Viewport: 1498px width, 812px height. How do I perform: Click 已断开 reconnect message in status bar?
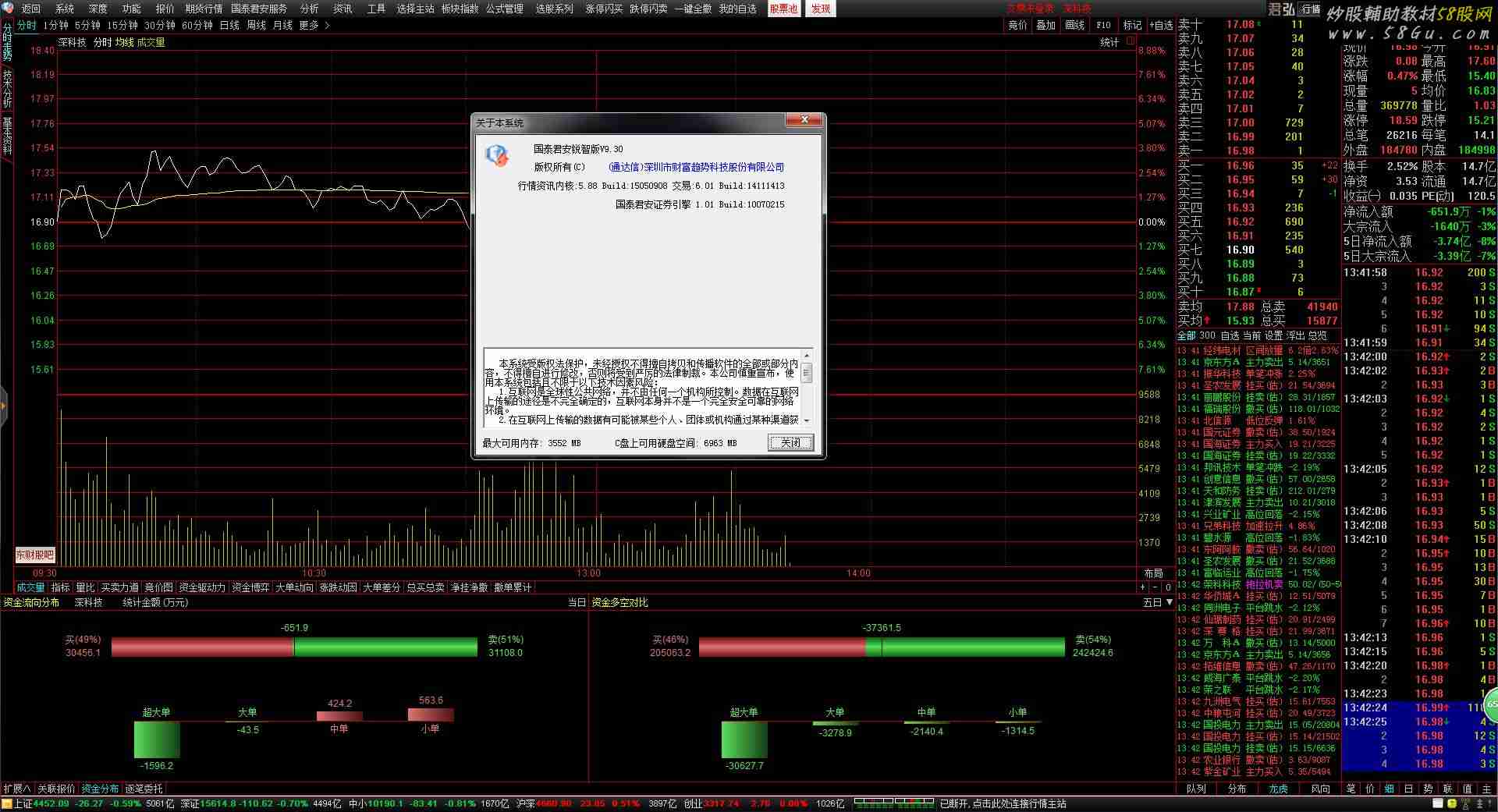(1003, 803)
